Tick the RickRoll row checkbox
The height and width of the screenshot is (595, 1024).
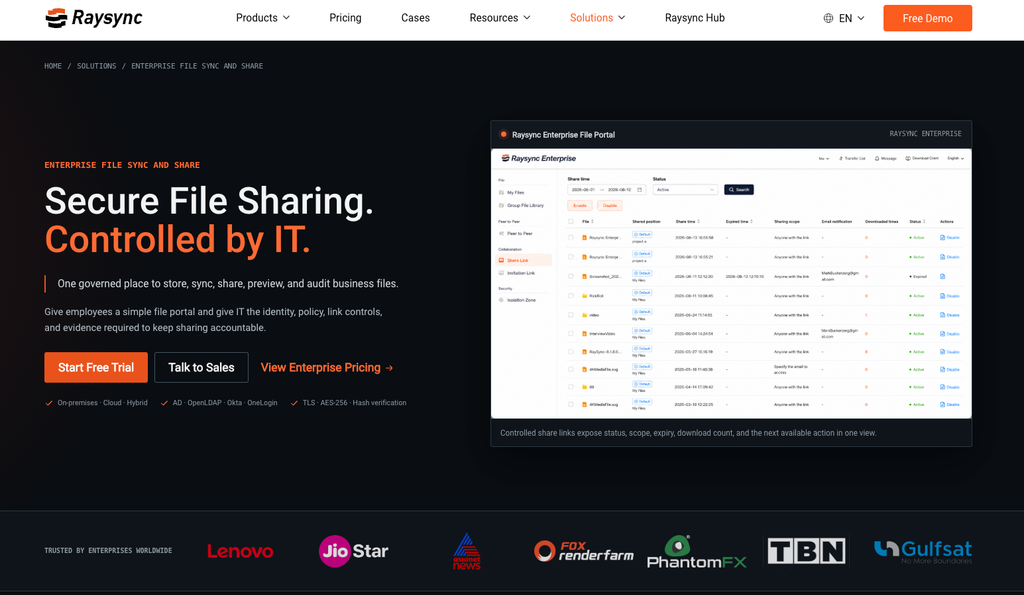pyautogui.click(x=571, y=296)
